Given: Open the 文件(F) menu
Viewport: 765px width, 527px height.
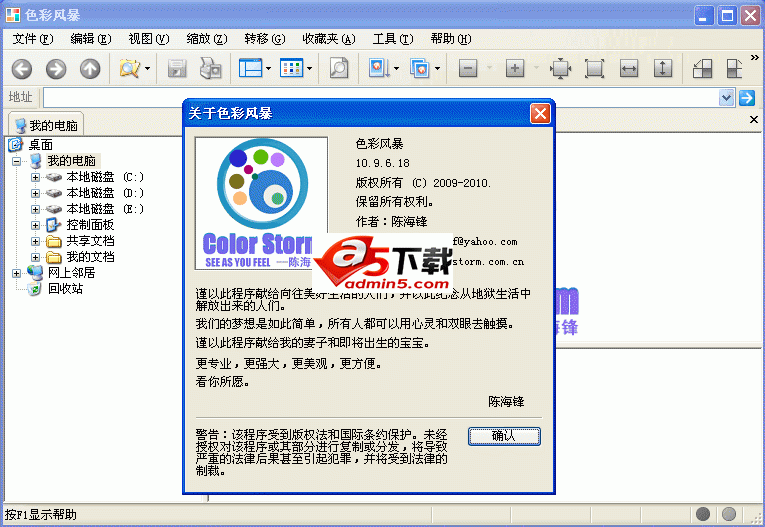Looking at the screenshot, I should tap(33, 39).
